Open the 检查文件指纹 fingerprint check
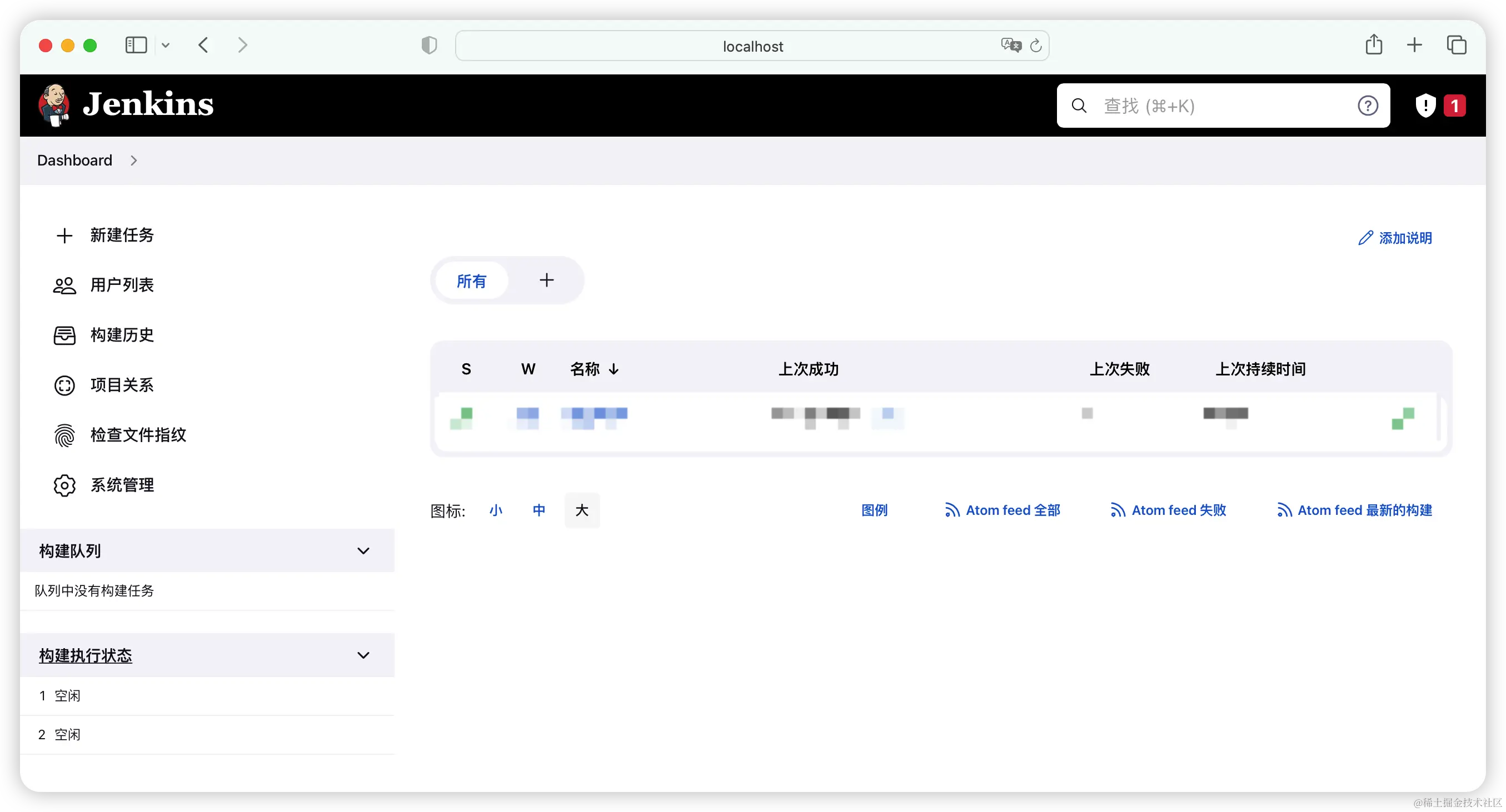 (137, 435)
